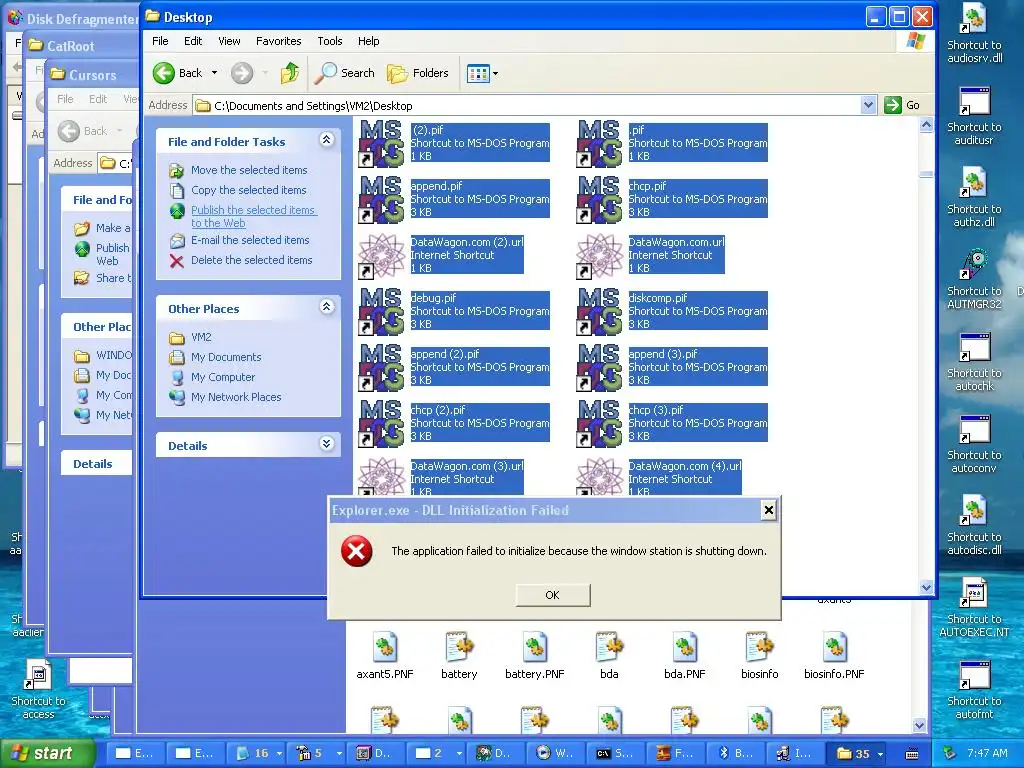This screenshot has width=1024, height=768.
Task: Click Copy the selected items
Action: coord(248,190)
